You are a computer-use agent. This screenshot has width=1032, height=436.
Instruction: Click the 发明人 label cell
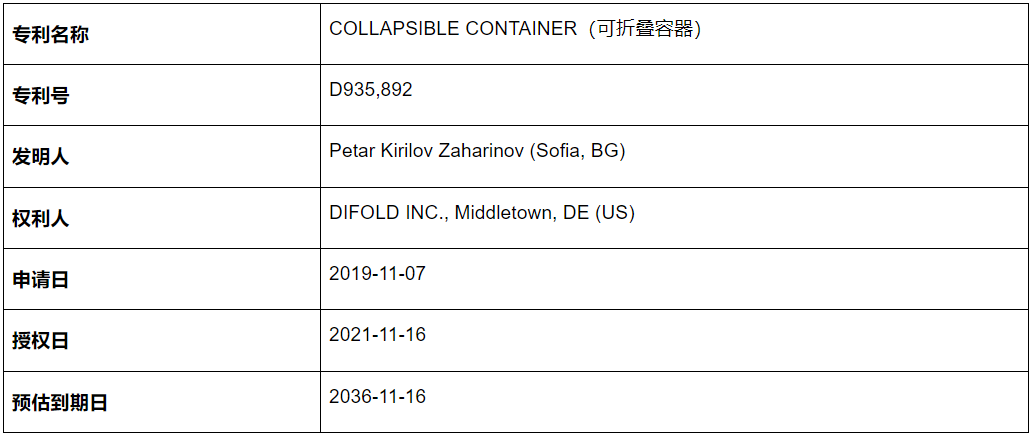[162, 156]
